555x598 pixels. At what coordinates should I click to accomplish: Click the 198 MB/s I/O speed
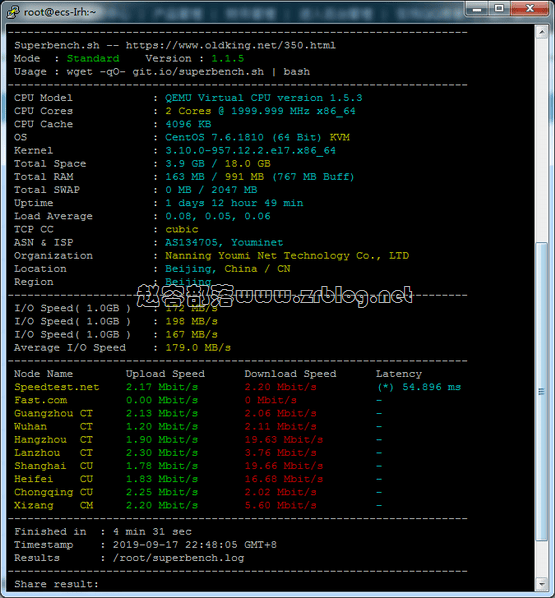[x=191, y=322]
